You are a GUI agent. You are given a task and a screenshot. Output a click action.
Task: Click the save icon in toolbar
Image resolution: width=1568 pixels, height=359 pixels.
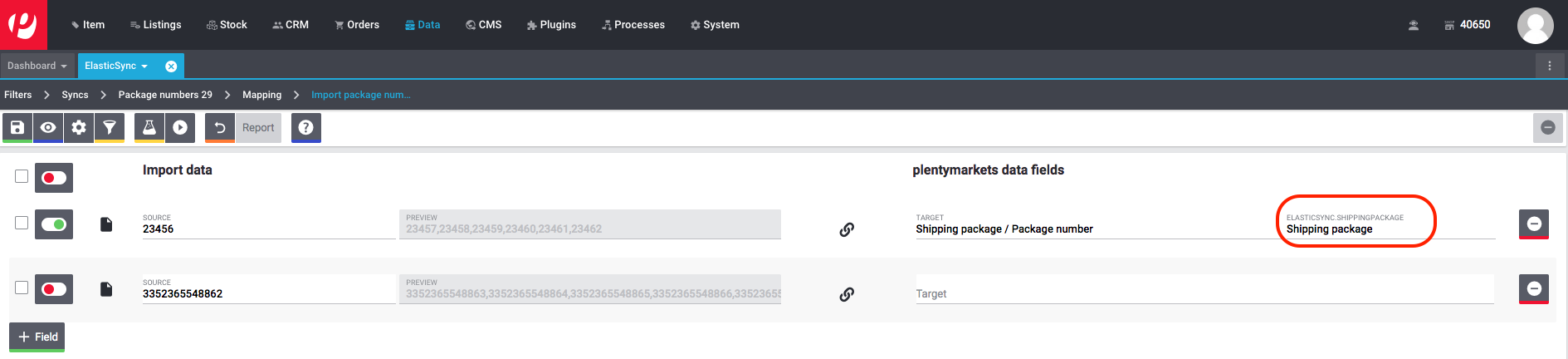click(x=17, y=128)
